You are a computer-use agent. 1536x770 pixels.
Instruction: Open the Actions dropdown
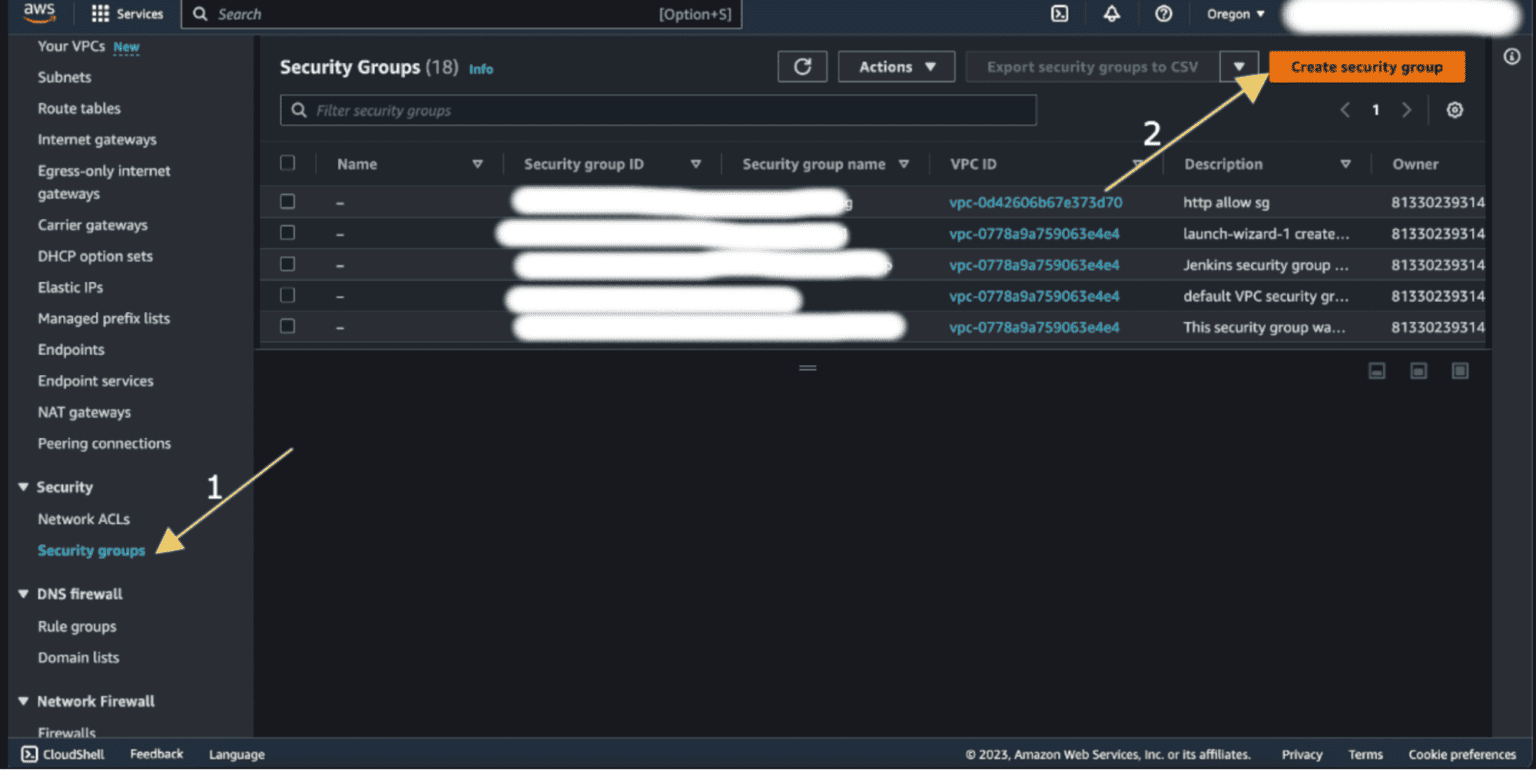click(x=896, y=66)
